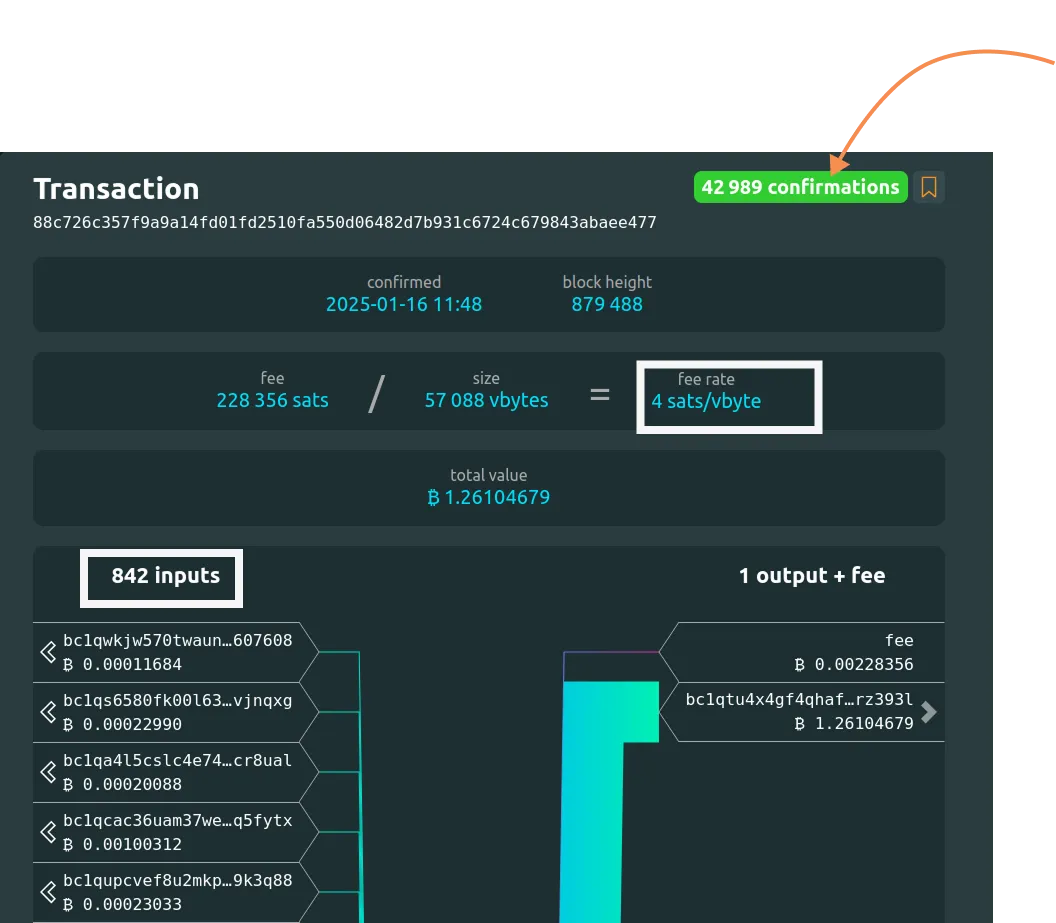Image resolution: width=1056 pixels, height=923 pixels.
Task: Click the 842 inputs heading
Action: 165,576
